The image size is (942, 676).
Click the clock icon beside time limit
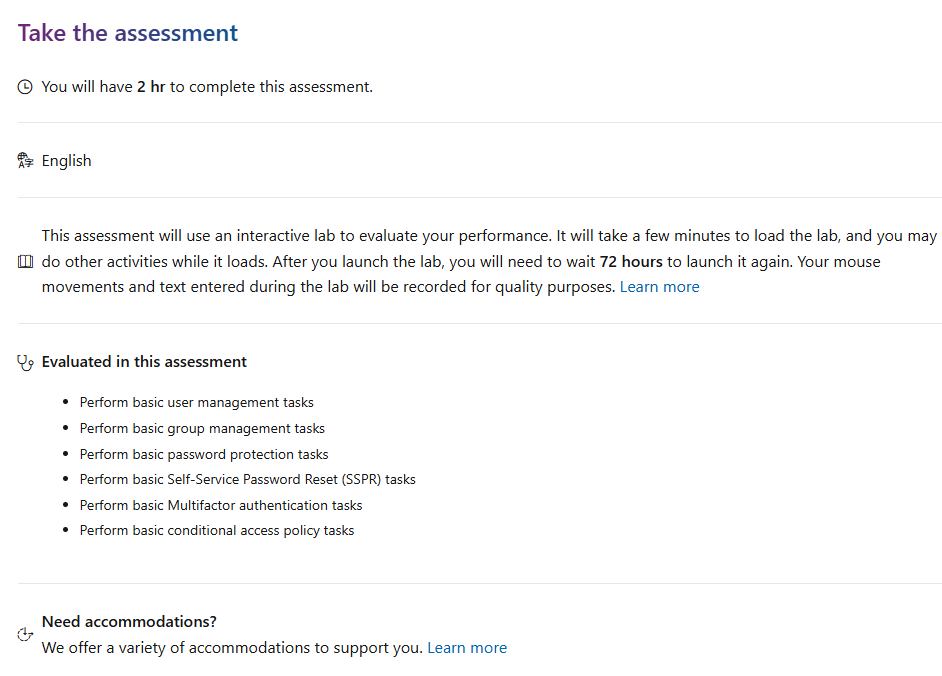[x=25, y=87]
